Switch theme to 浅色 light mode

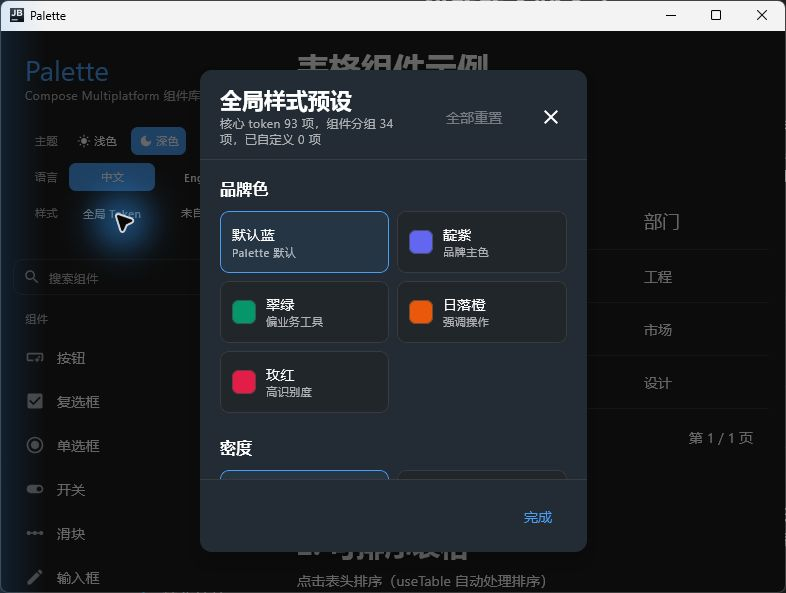(97, 141)
